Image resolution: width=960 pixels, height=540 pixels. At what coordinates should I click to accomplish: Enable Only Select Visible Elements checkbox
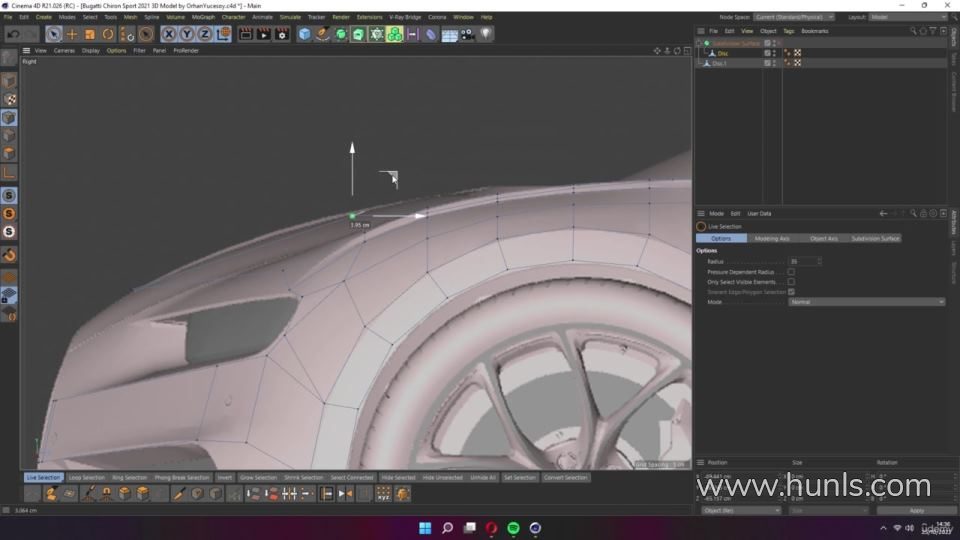pos(791,282)
